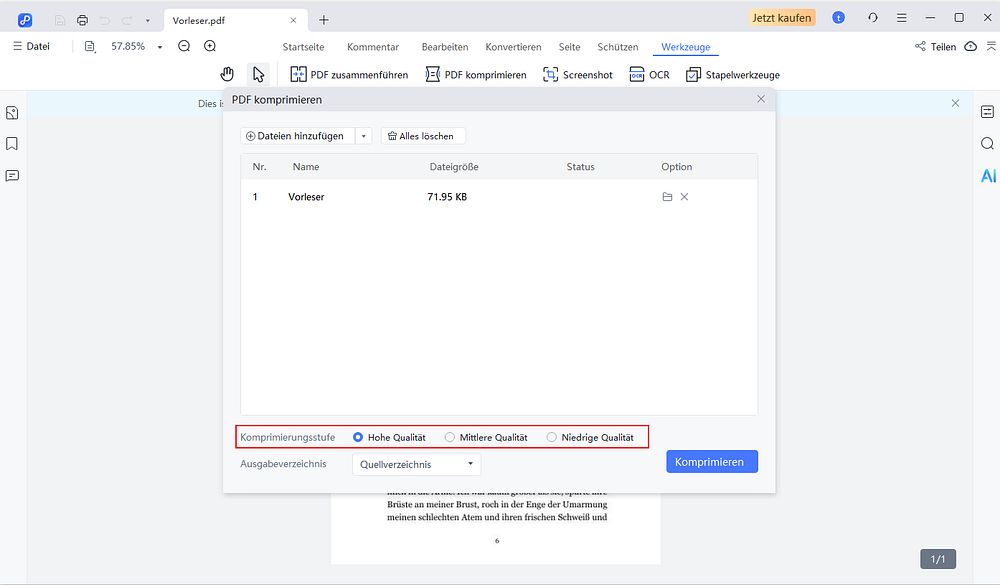The width and height of the screenshot is (1000, 585).
Task: Click the search icon in right sidebar
Action: coord(987,144)
